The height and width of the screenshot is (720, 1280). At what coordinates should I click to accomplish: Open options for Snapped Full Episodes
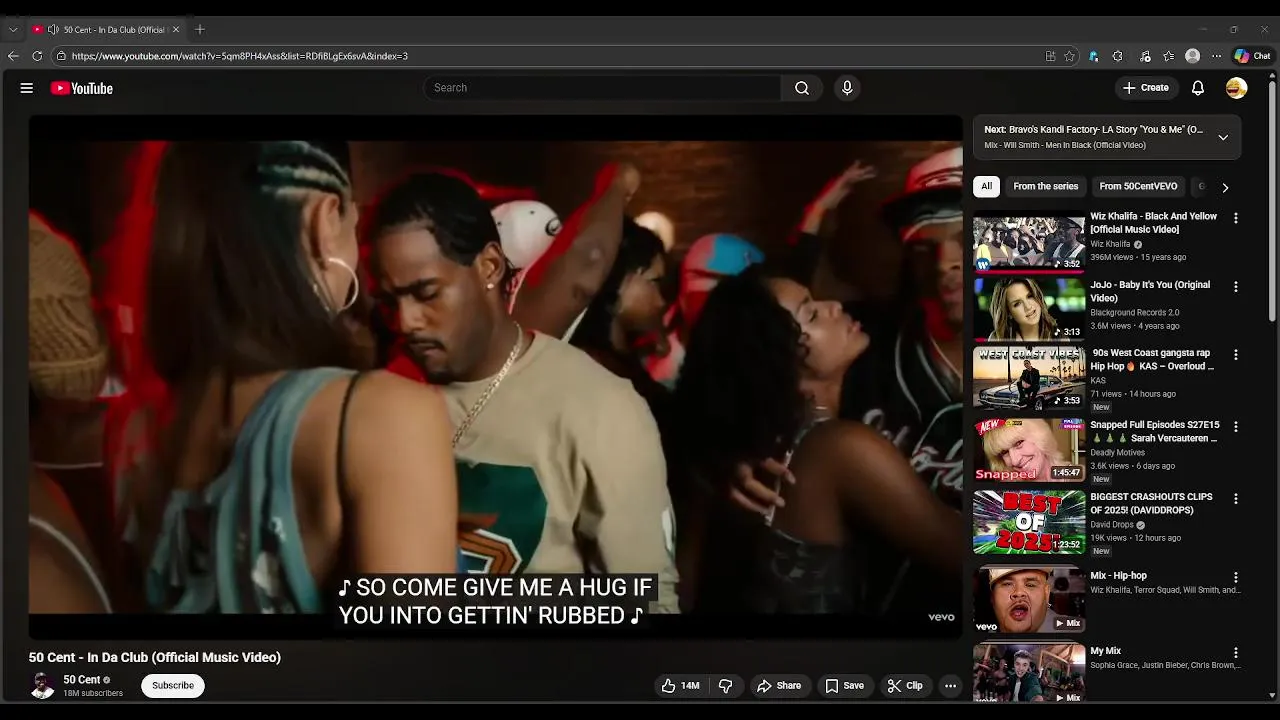(x=1235, y=427)
